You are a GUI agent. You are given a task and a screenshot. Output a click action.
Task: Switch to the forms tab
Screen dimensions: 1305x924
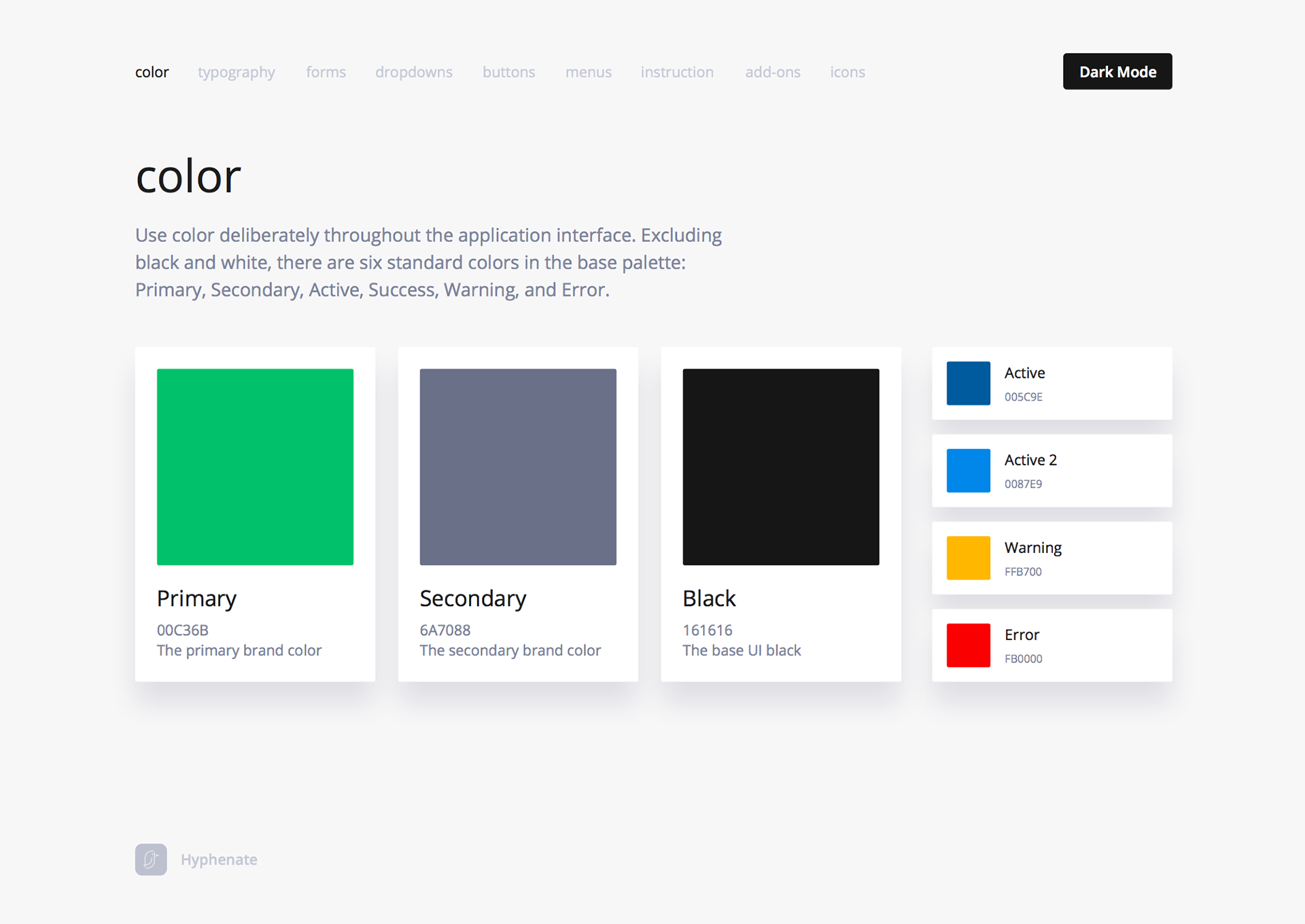(326, 72)
